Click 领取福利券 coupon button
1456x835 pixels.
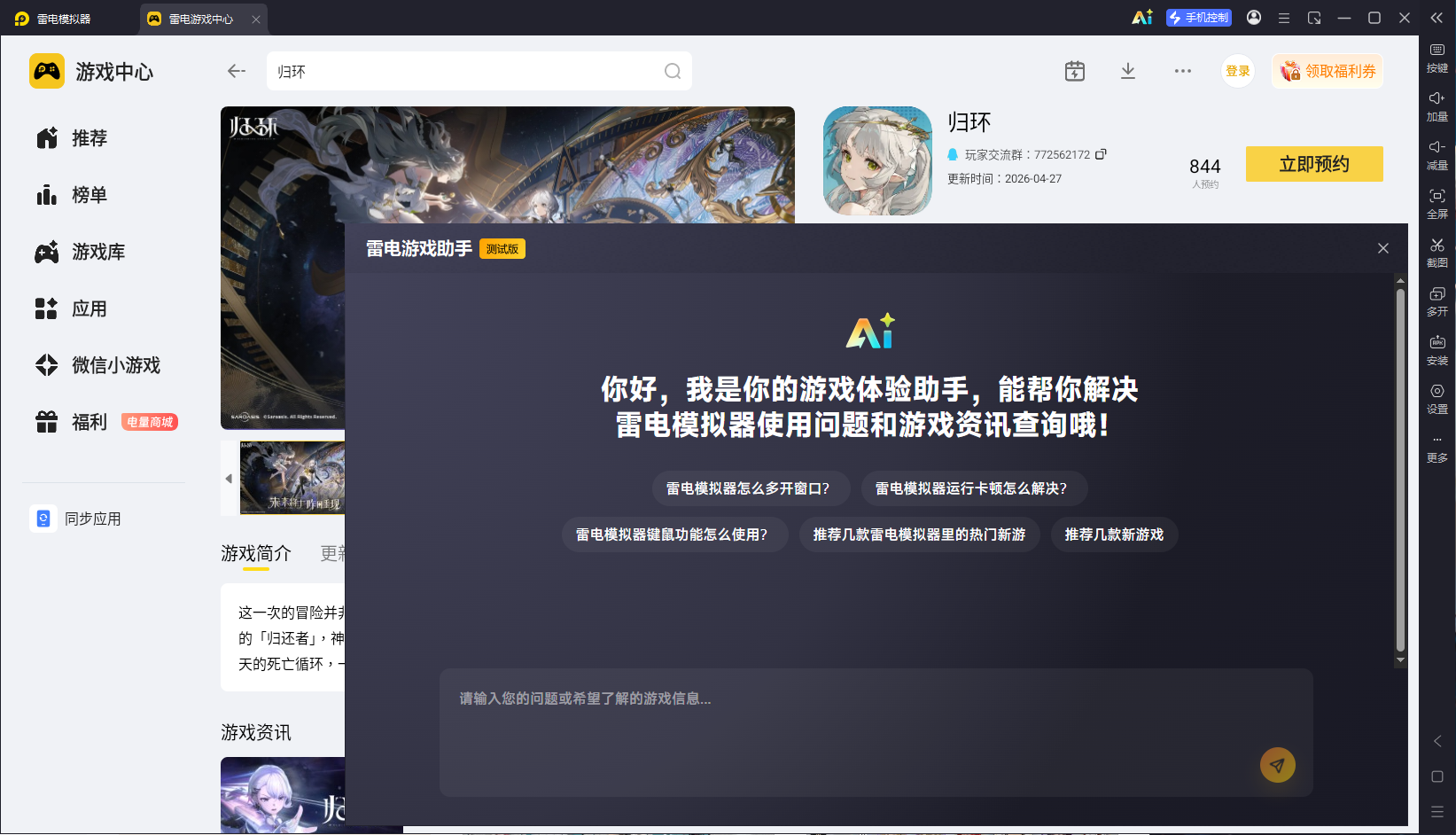(x=1328, y=71)
